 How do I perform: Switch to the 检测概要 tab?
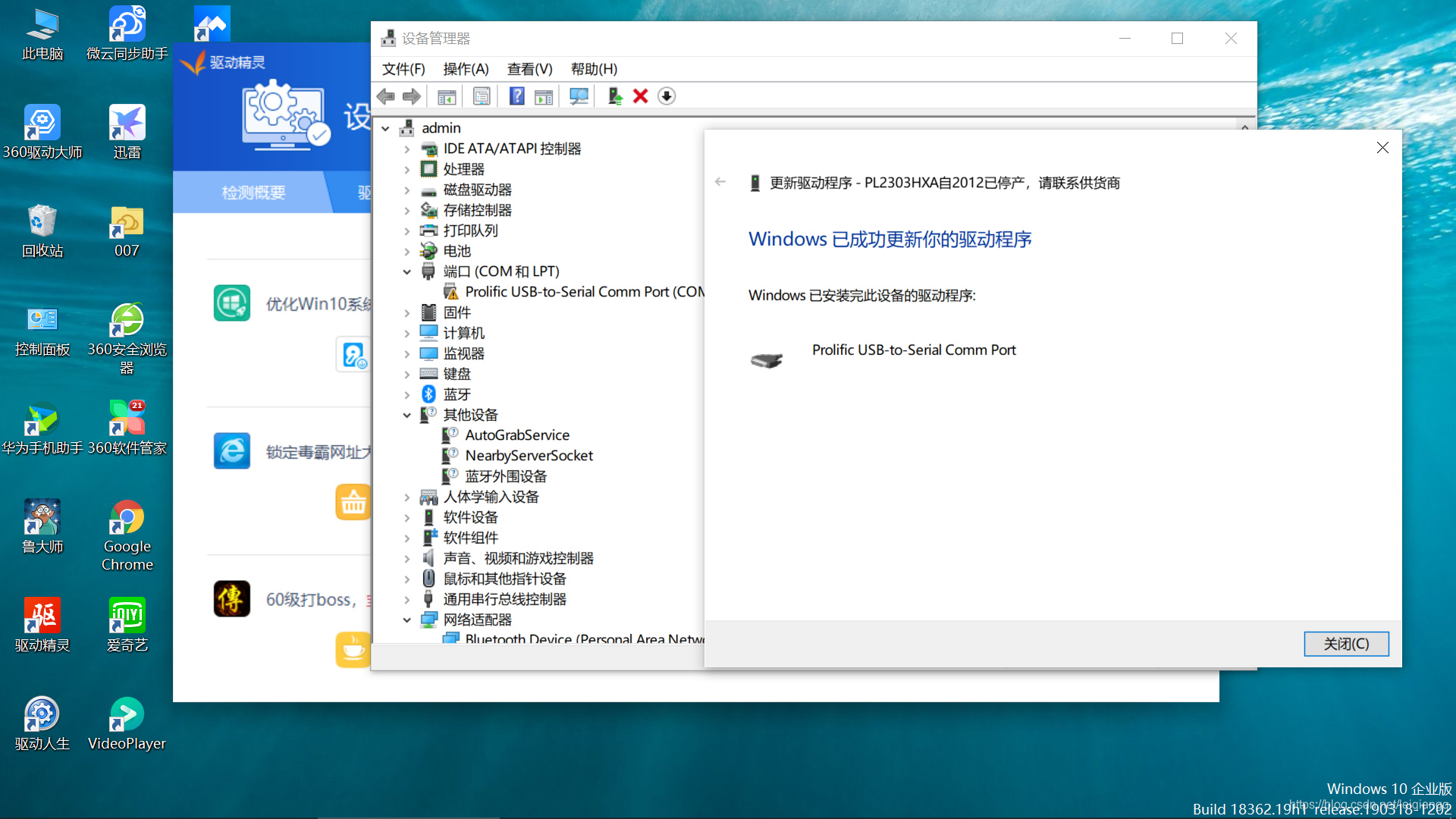click(x=253, y=193)
